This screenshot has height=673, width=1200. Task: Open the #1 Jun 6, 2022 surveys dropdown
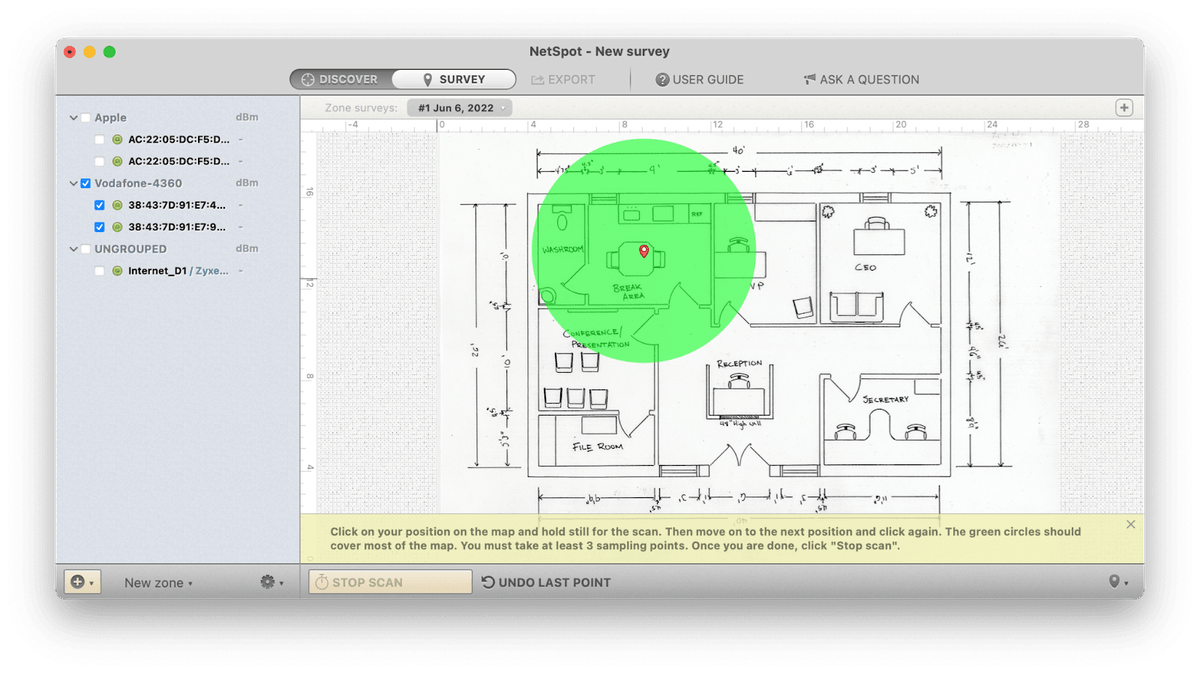pos(459,107)
